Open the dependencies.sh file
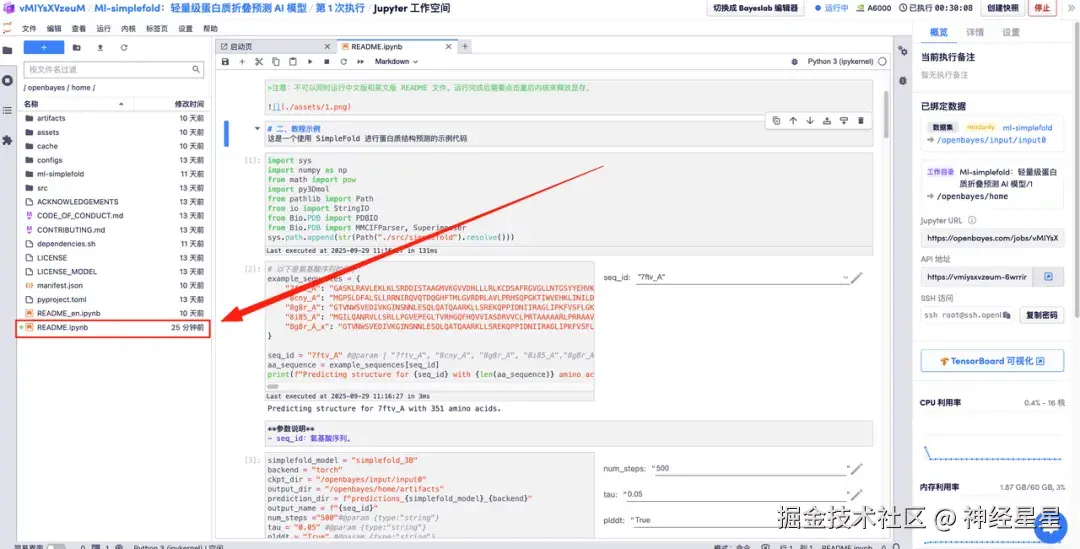Viewport: 1080px width, 549px height. click(x=114, y=244)
